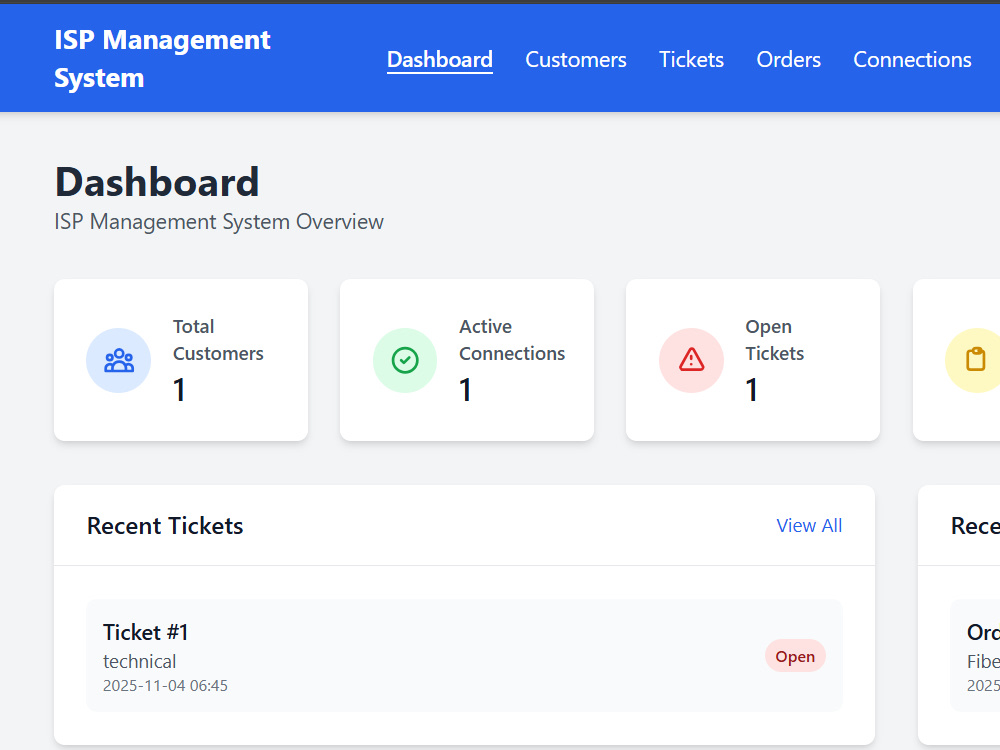The image size is (1000, 750).
Task: Click the yellow clipboard icon
Action: [x=975, y=359]
